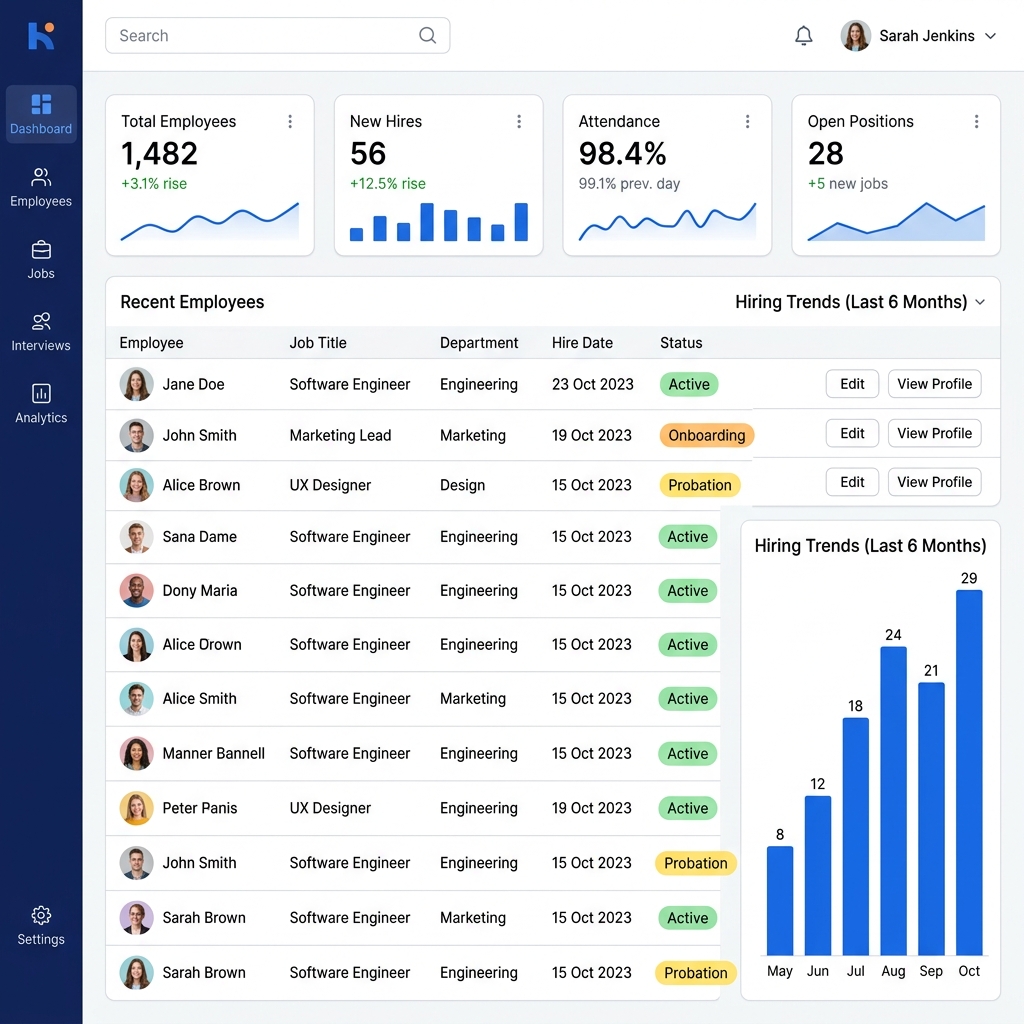Edit Alice Brown's record

point(852,482)
